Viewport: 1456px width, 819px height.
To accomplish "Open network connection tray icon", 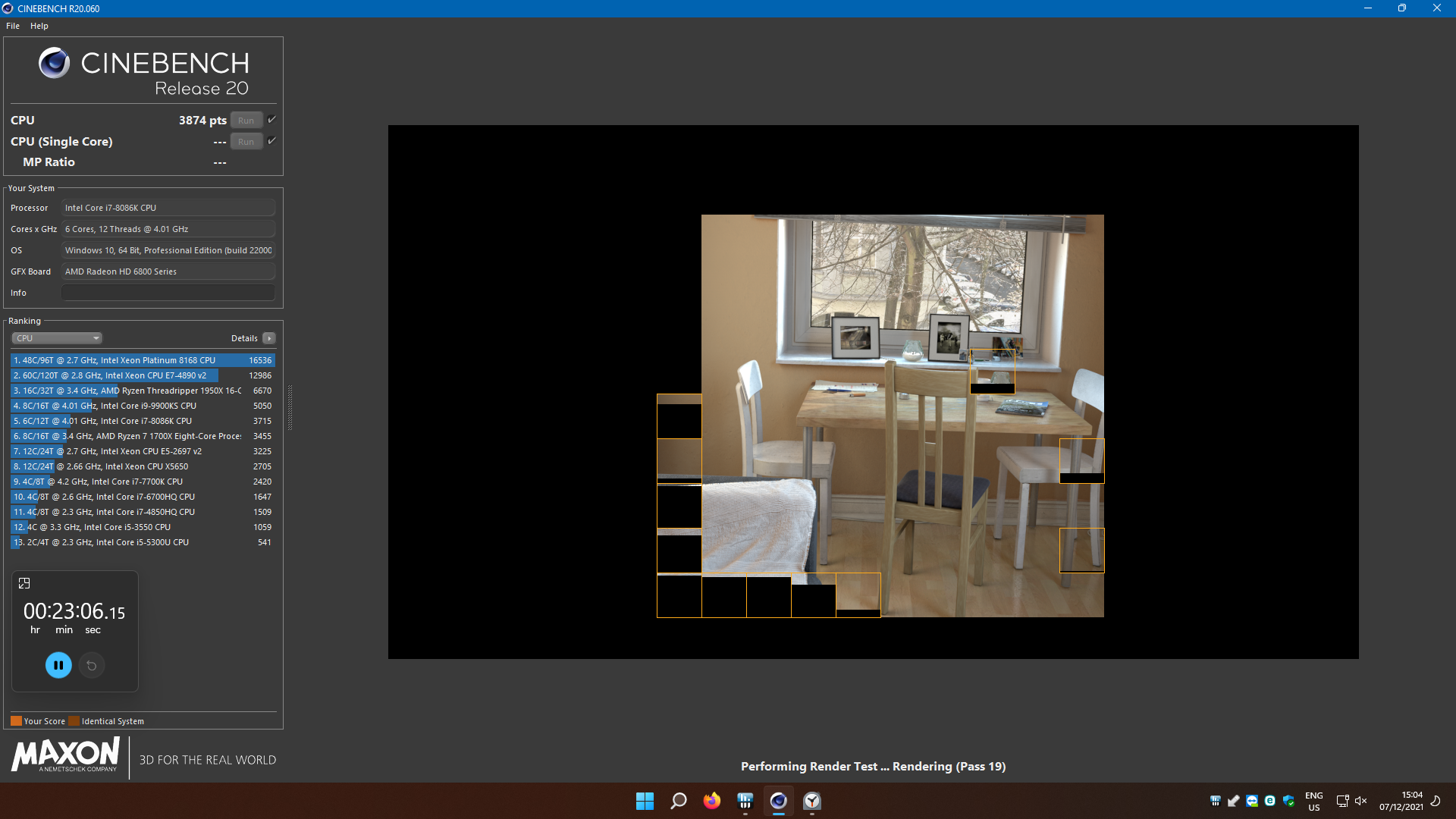I will coord(1342,801).
